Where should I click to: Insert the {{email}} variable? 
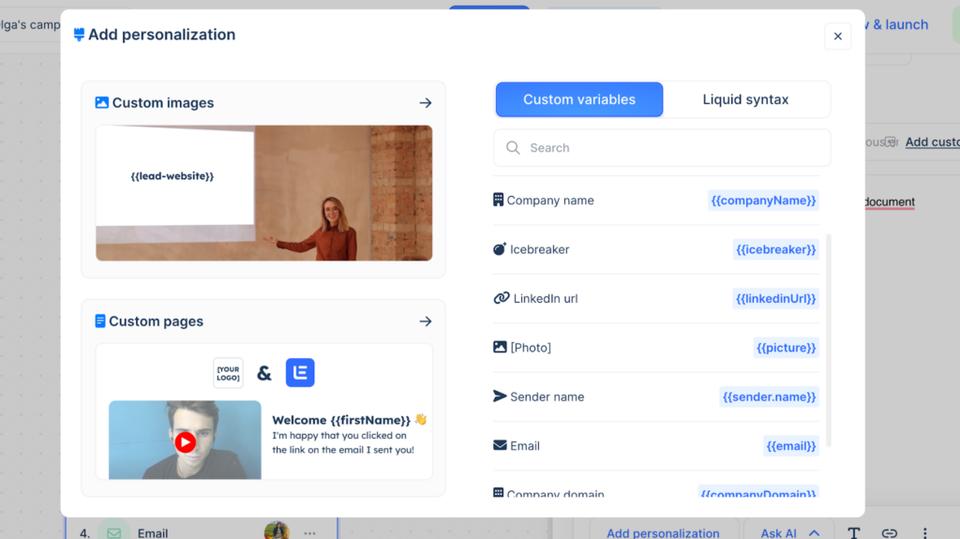[x=791, y=446]
